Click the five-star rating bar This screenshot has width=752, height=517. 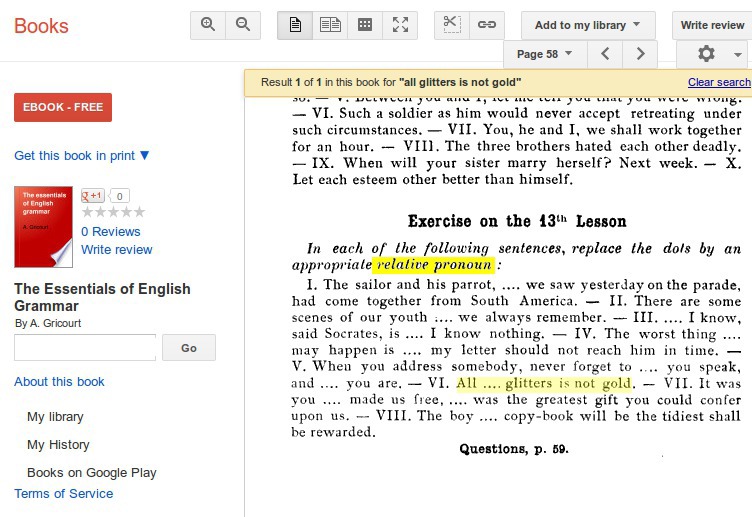point(113,212)
